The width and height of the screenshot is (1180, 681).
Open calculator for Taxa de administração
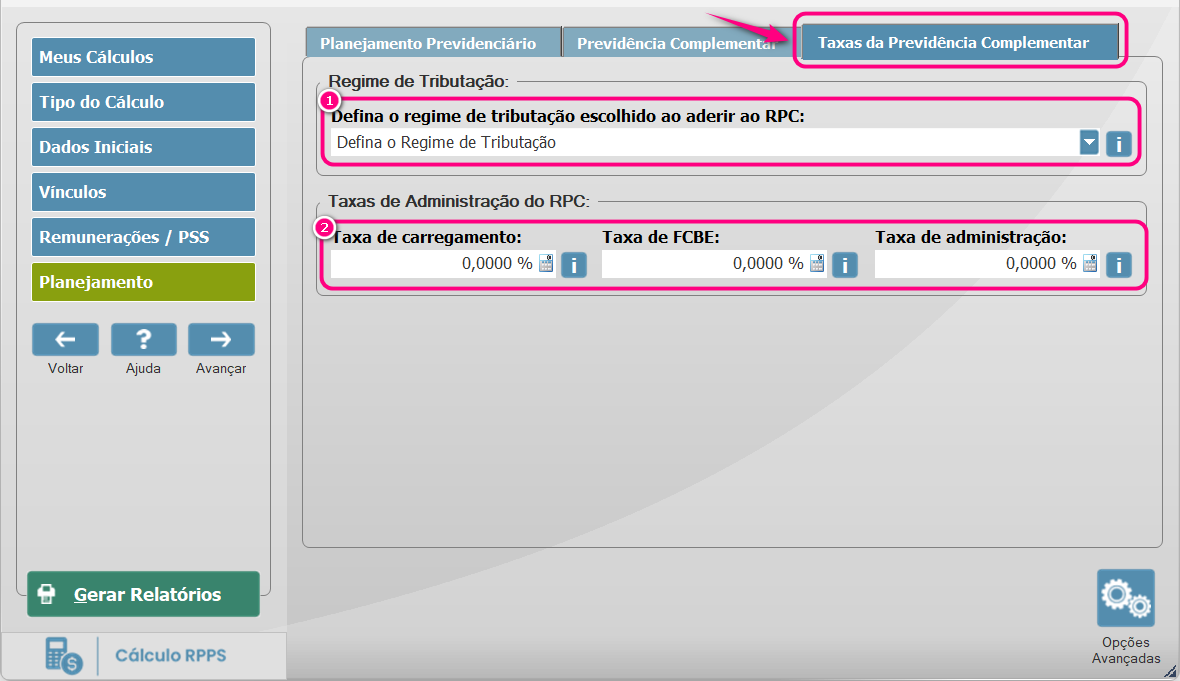coord(1090,263)
